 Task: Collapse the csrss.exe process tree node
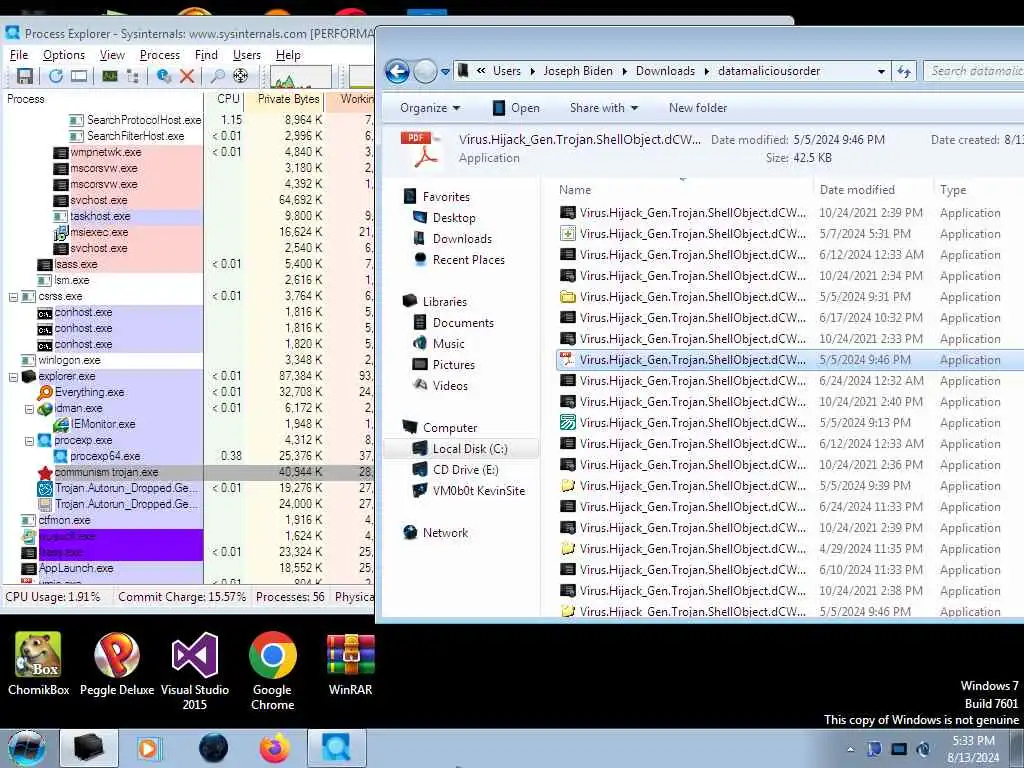13,296
